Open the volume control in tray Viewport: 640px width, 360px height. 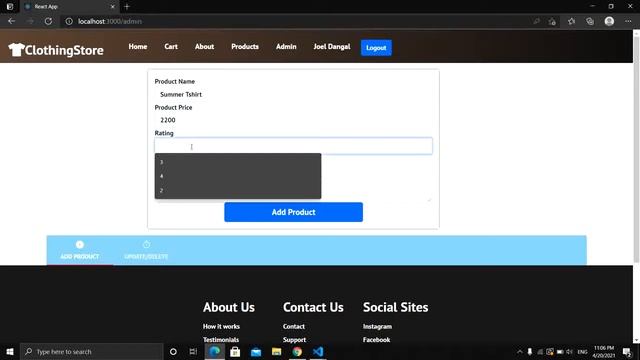pos(570,351)
